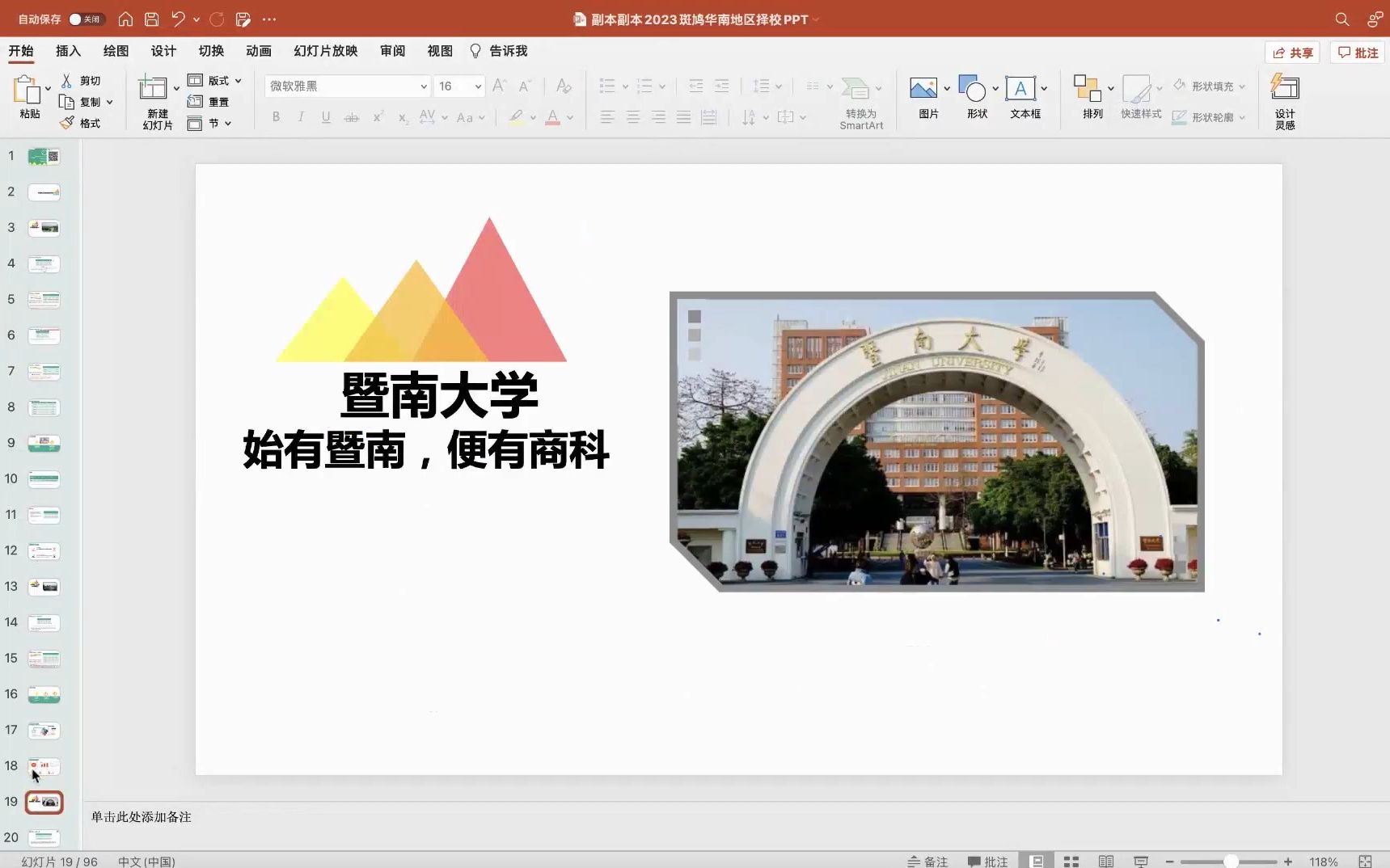Click 备注 notes toggle in status bar
1390x868 pixels.
[x=927, y=862]
